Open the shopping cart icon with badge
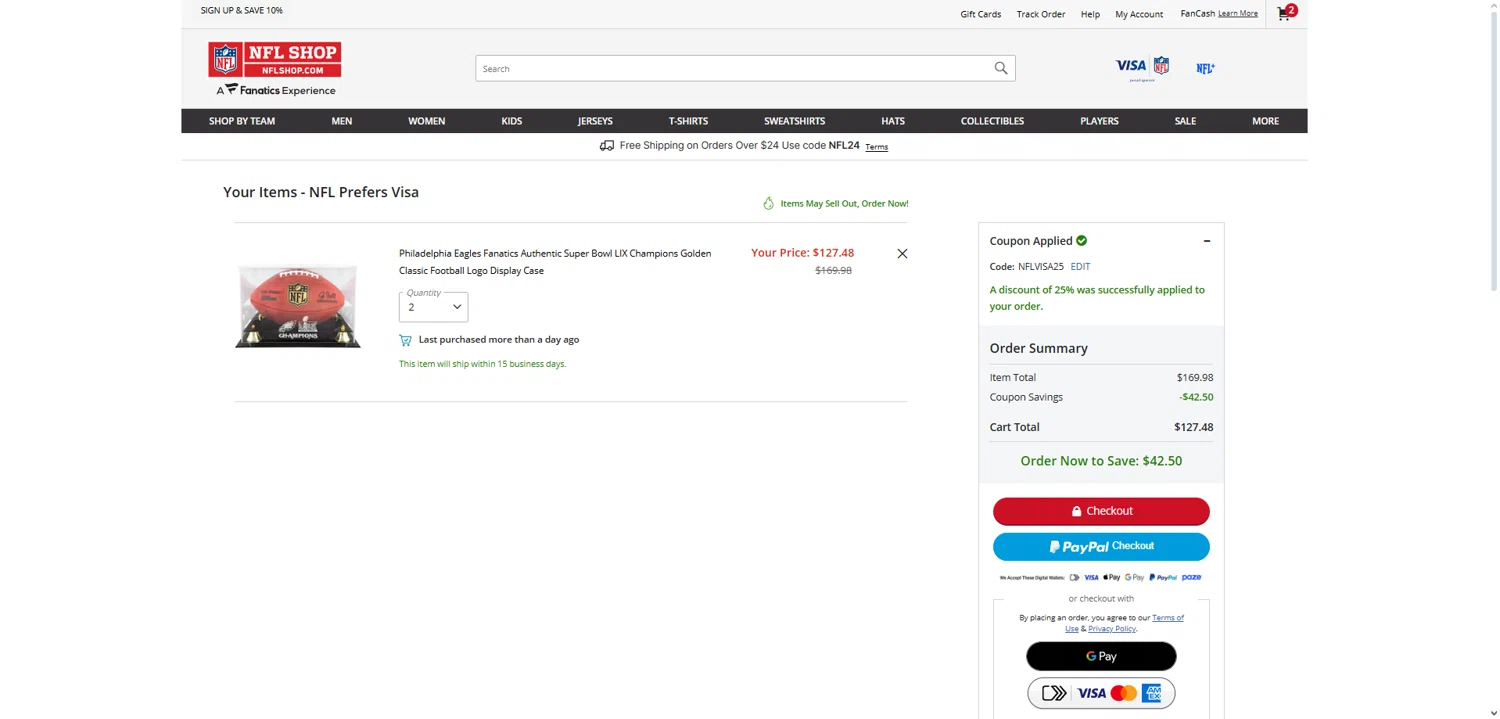Screen dimensions: 1500x719 pos(1286,13)
